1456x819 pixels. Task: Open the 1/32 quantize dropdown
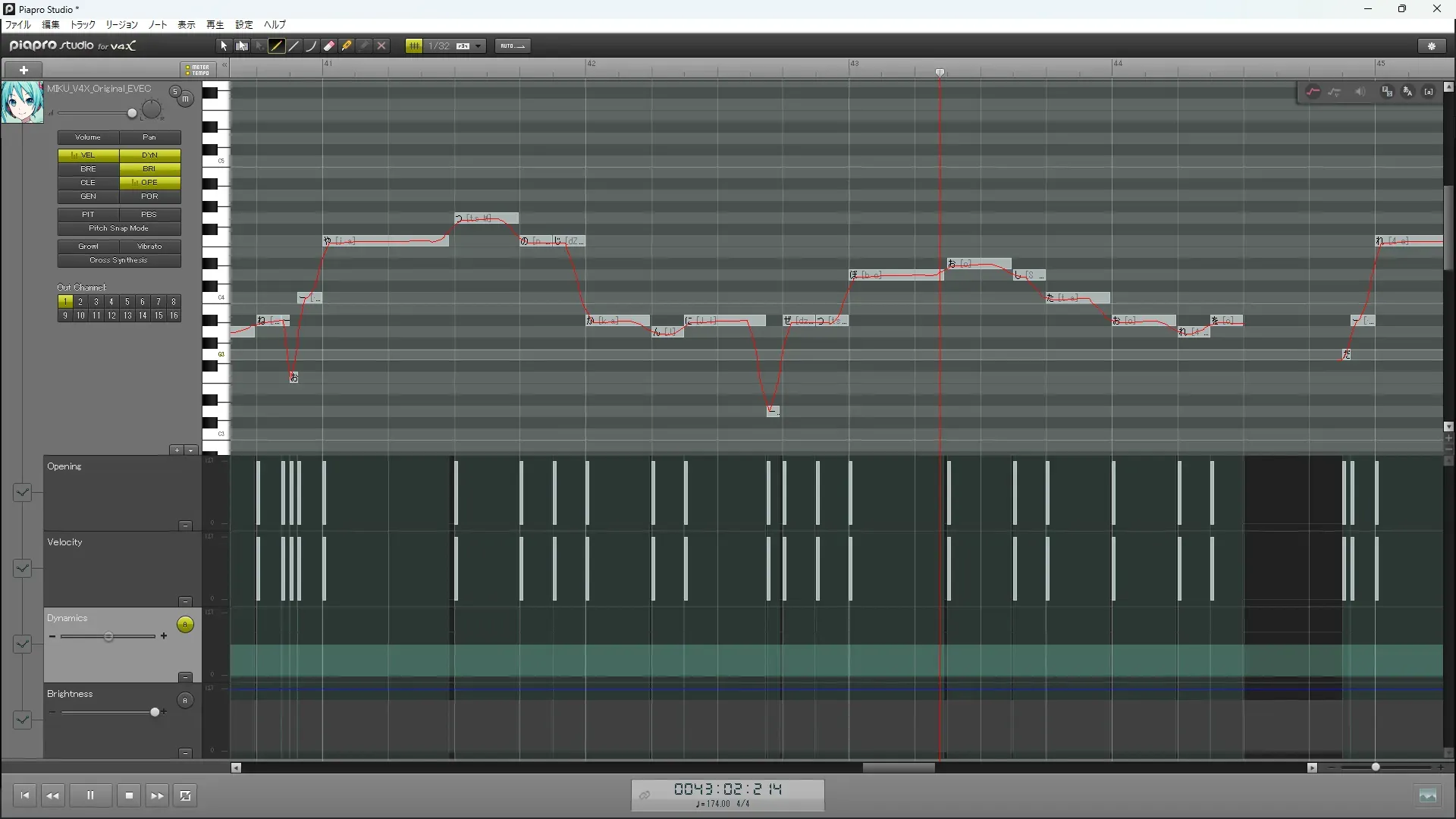click(478, 46)
